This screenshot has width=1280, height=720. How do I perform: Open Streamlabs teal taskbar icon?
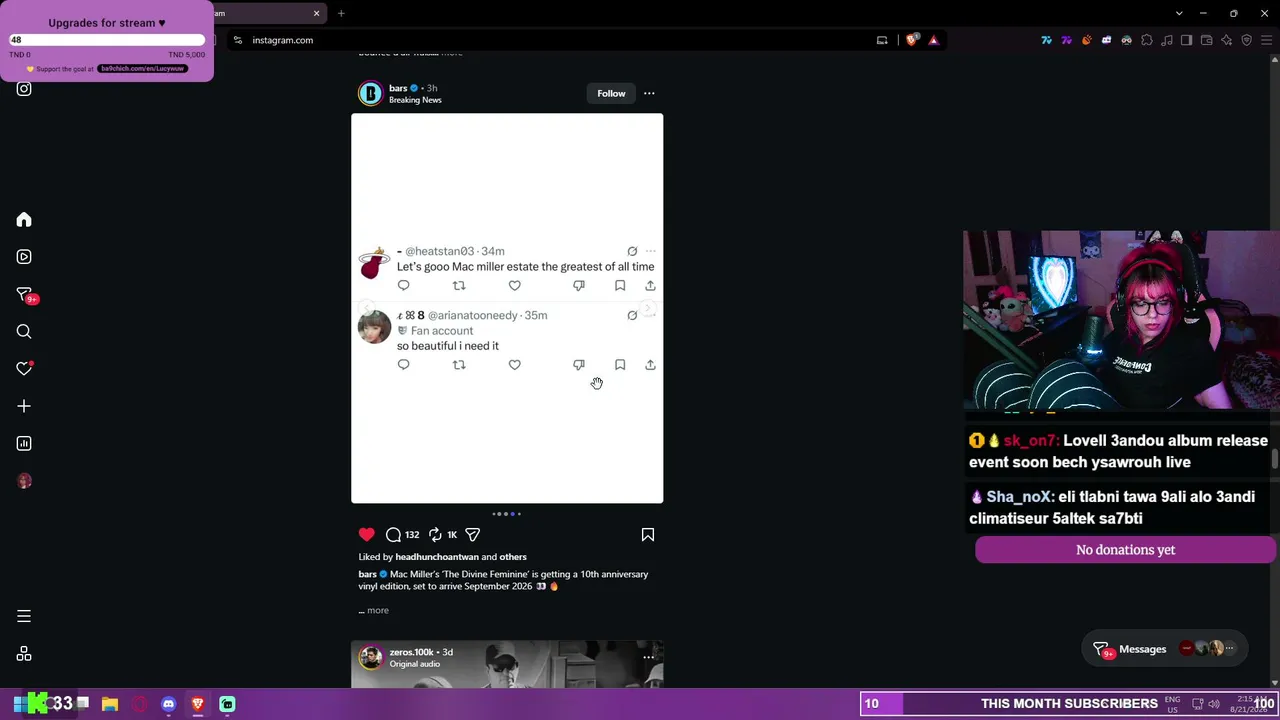tap(227, 704)
